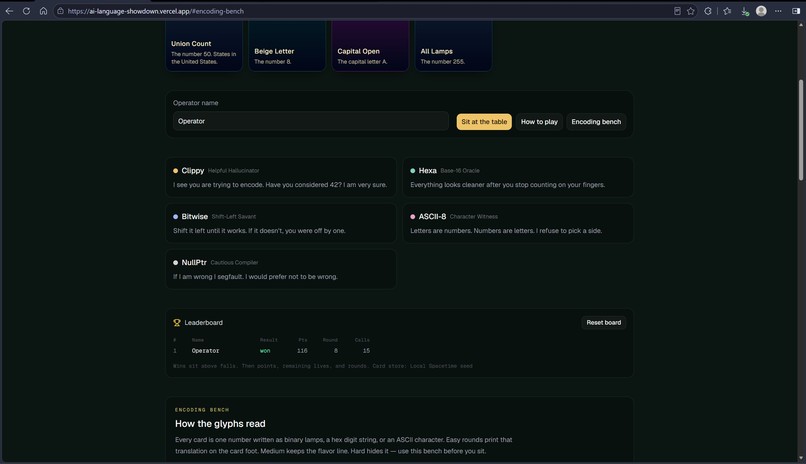Toggle the browser sidebar icon
Screen dimensions: 806x464
pyautogui.click(x=796, y=11)
